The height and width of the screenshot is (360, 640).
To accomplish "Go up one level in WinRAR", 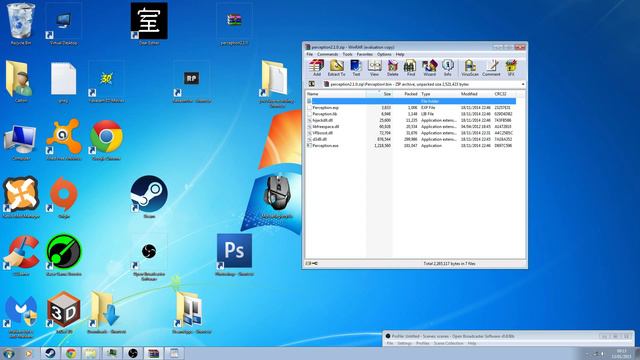I will pyautogui.click(x=311, y=84).
